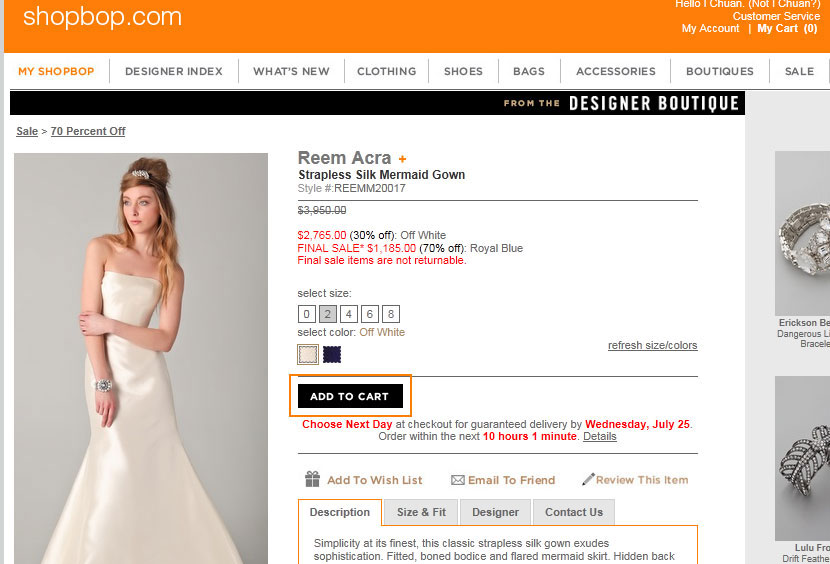This screenshot has width=830, height=564.
Task: Select size 6
Action: [370, 314]
